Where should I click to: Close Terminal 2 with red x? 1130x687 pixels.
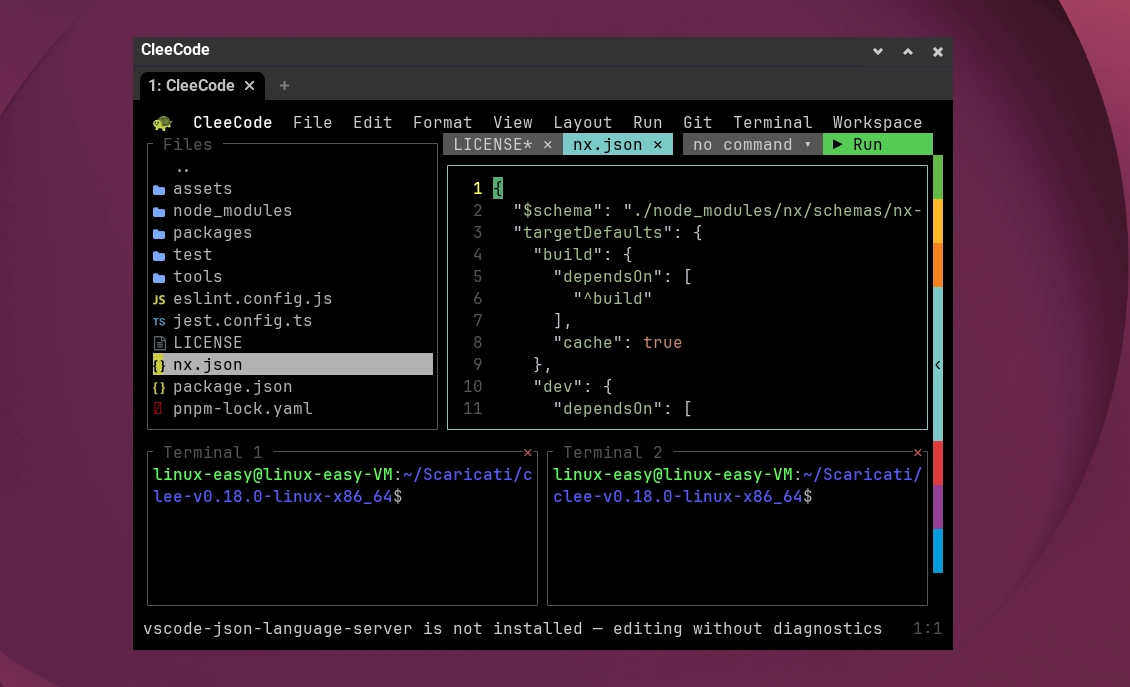coord(917,453)
